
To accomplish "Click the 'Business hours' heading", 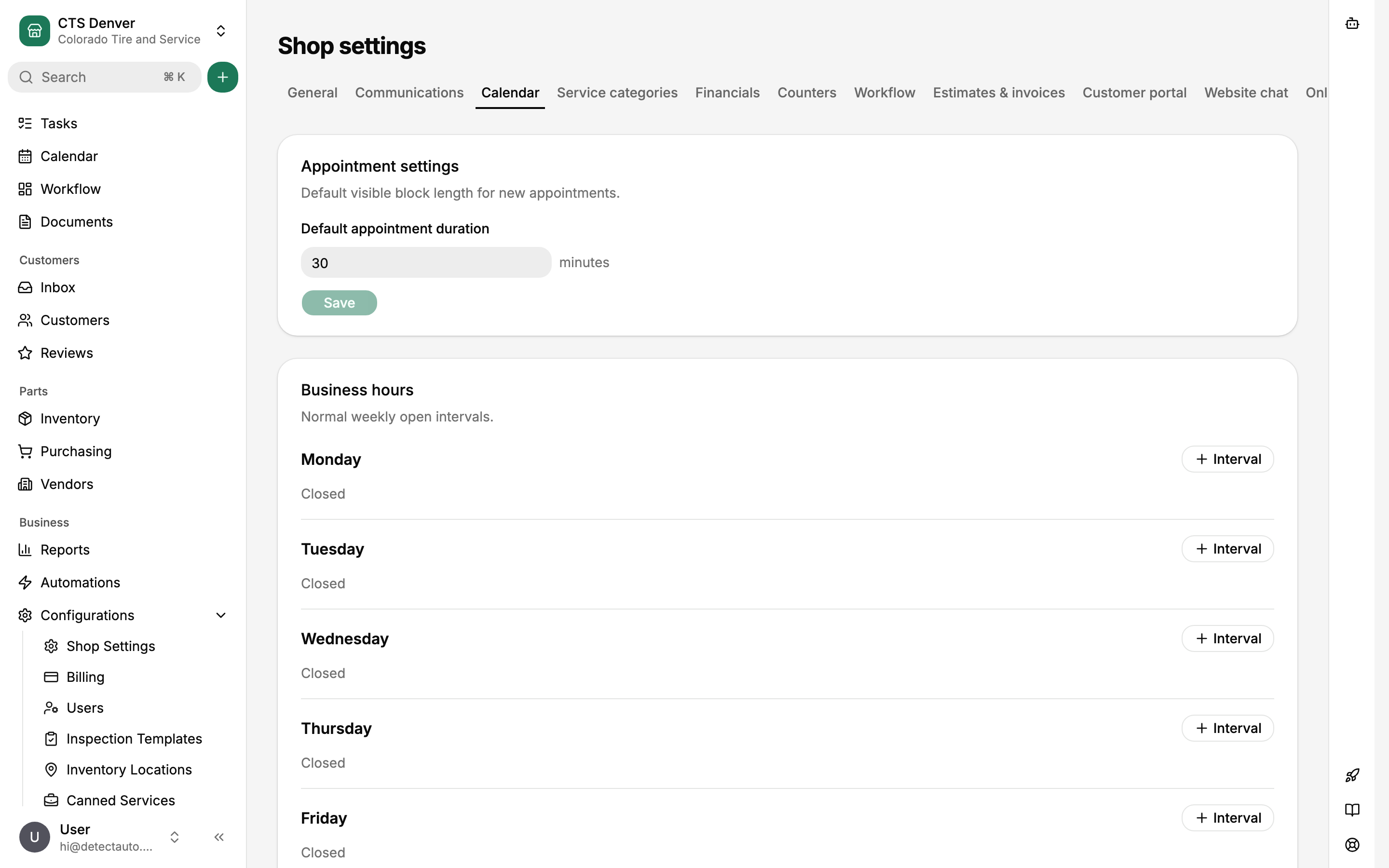I will 357,390.
